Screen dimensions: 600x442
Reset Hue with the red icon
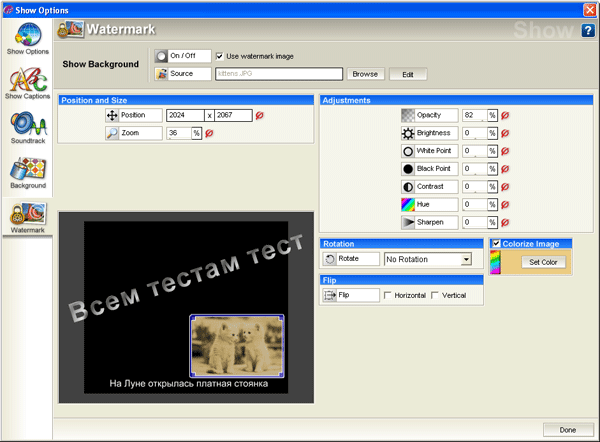[x=505, y=204]
